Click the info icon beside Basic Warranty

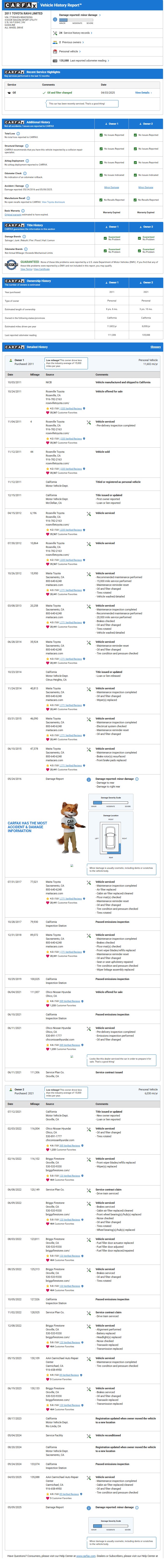23,211
